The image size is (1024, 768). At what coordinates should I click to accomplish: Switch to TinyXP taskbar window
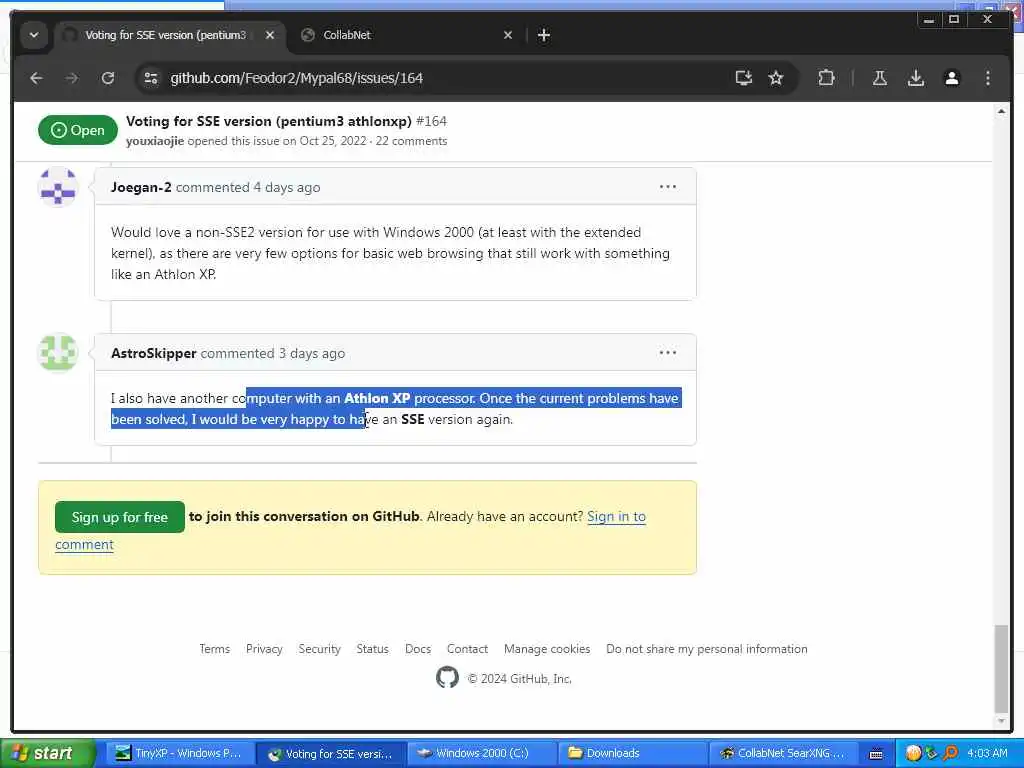pyautogui.click(x=178, y=754)
